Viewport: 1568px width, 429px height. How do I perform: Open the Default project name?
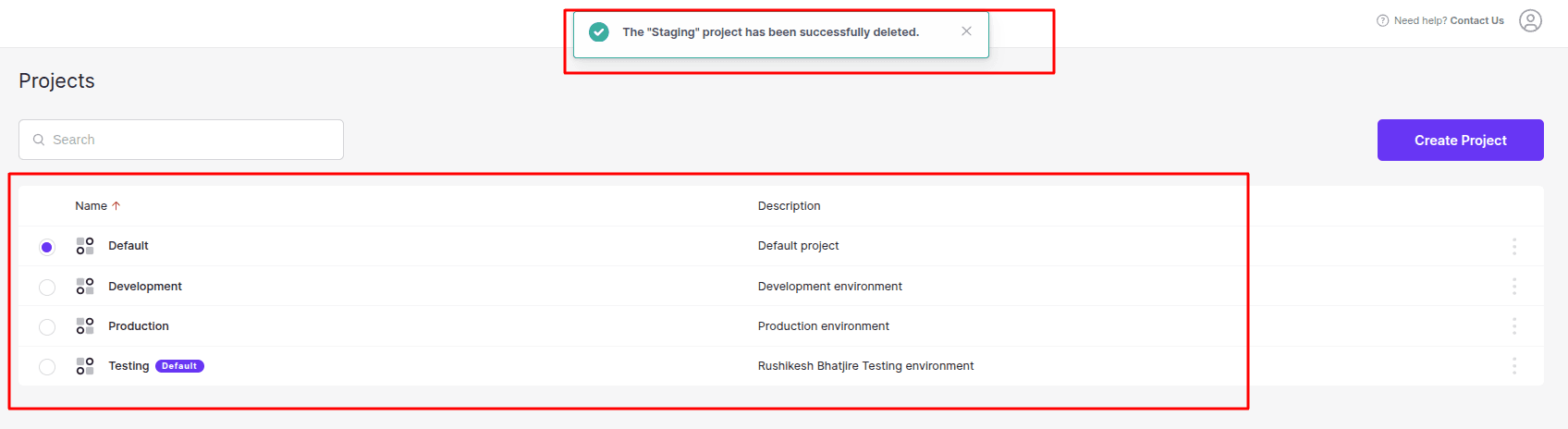click(129, 246)
